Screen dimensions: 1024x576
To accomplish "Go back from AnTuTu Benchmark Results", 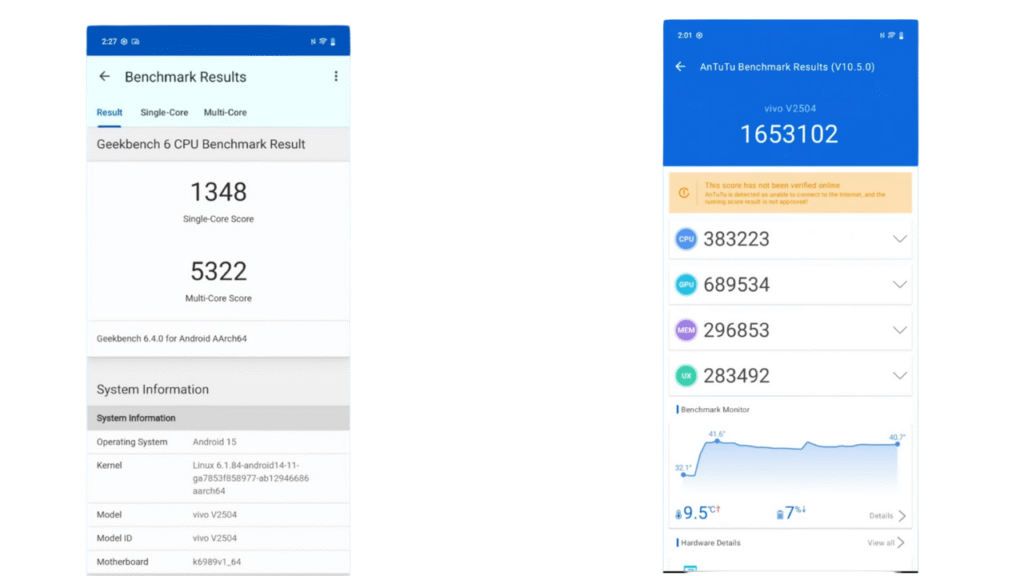I will 680,67.
